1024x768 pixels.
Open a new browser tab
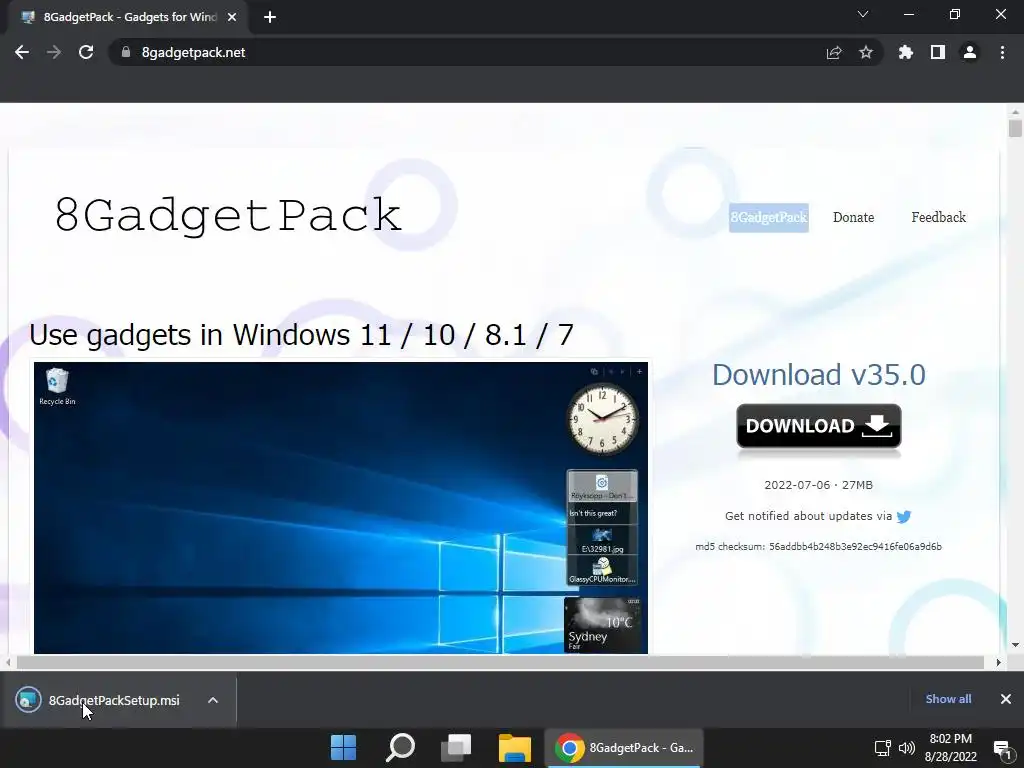270,17
